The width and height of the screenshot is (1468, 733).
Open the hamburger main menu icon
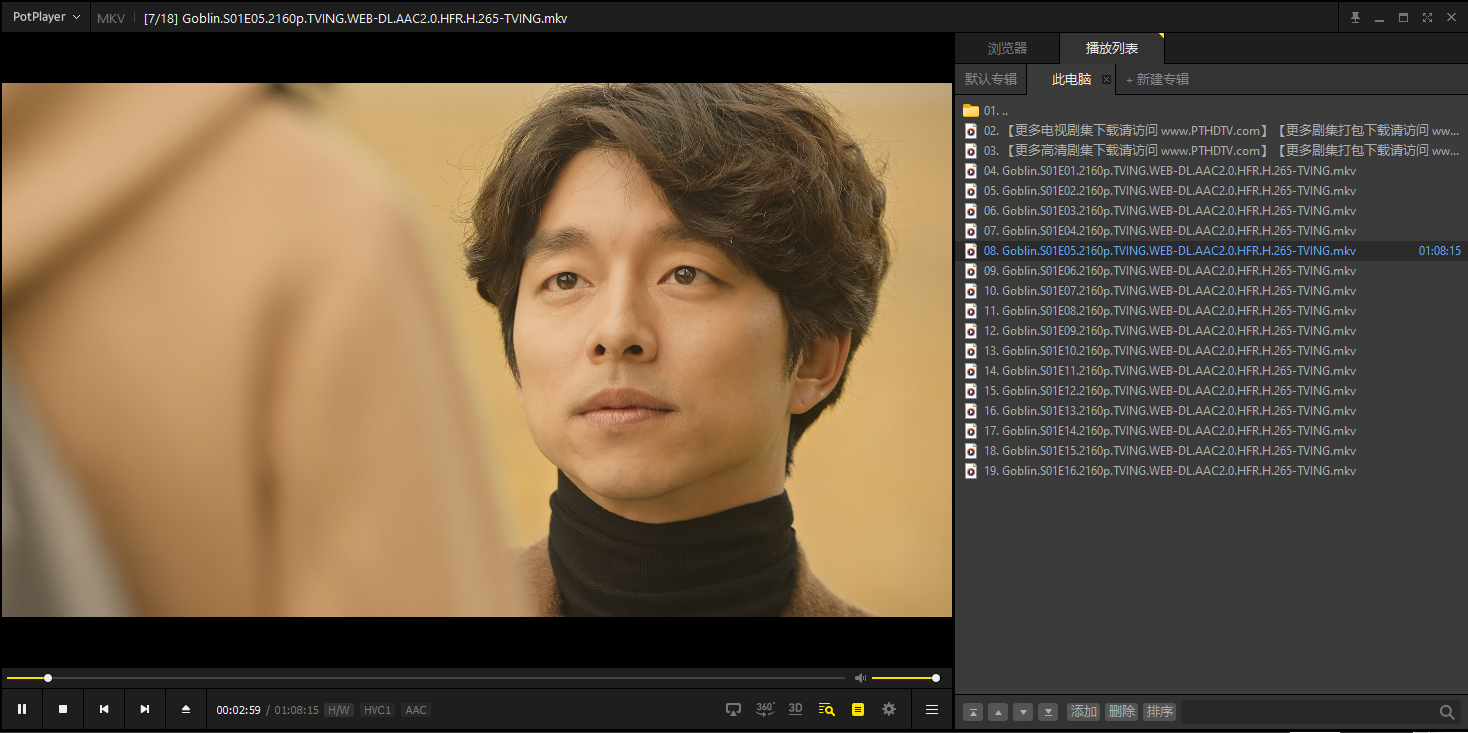click(932, 709)
